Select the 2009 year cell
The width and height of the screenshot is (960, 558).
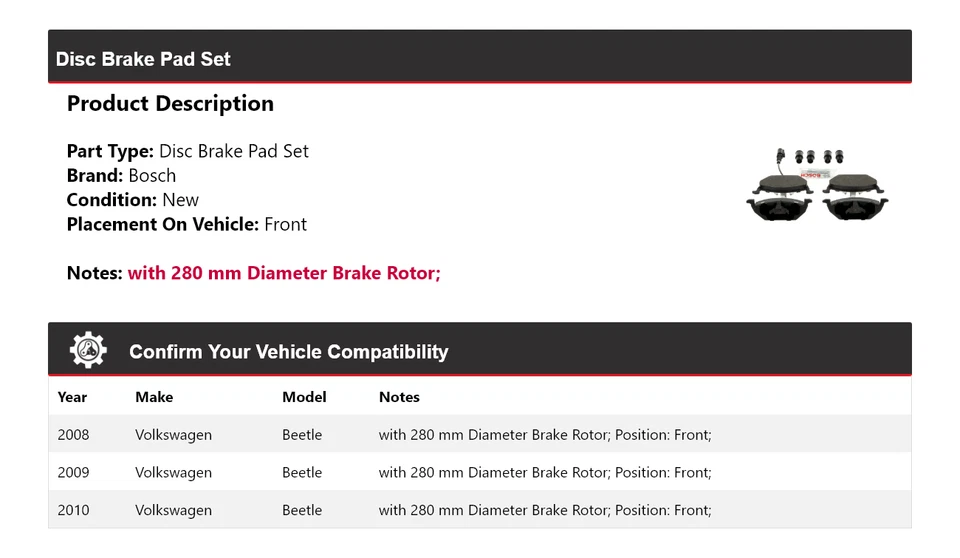[x=73, y=472]
